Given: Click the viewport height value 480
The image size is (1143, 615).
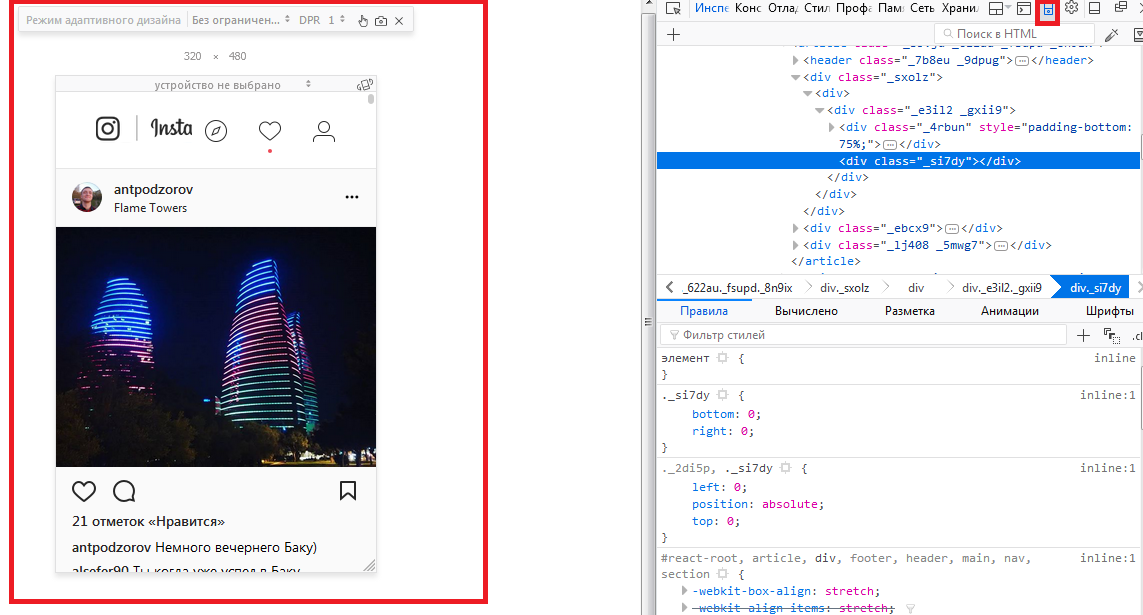Looking at the screenshot, I should pos(238,56).
